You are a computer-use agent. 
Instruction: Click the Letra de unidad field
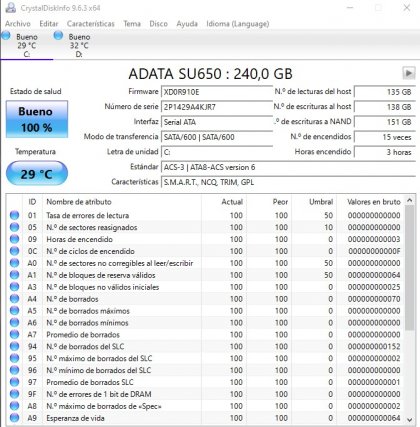click(x=217, y=152)
